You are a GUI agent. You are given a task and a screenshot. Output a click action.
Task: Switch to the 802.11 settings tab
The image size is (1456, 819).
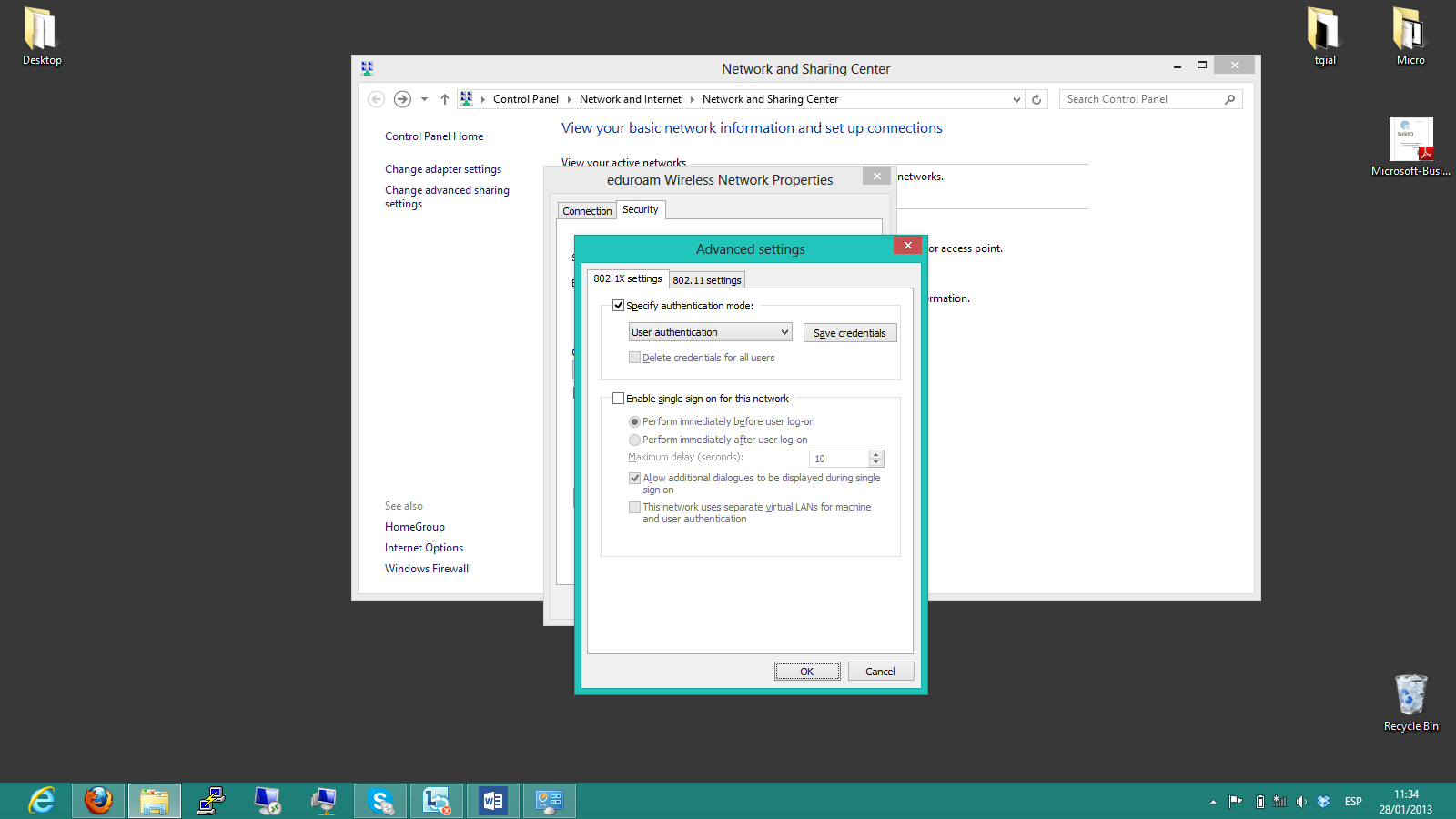click(x=707, y=280)
